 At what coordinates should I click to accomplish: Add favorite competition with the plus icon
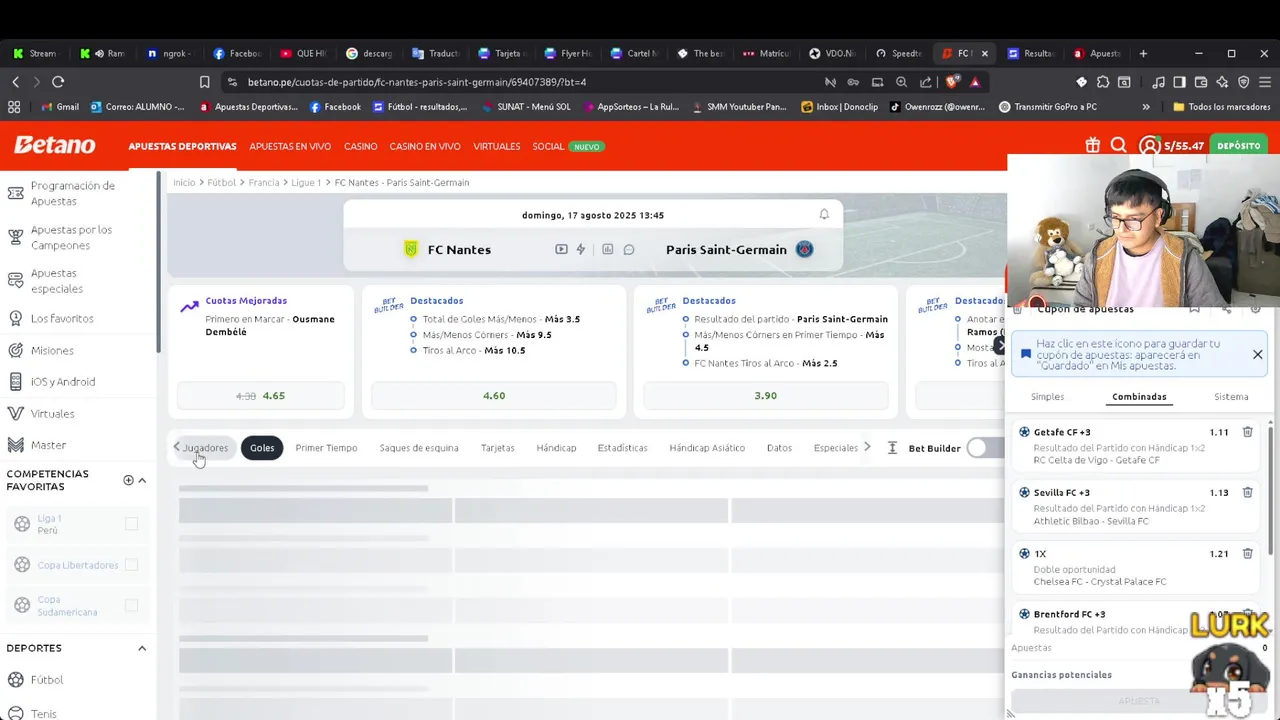pyautogui.click(x=128, y=480)
